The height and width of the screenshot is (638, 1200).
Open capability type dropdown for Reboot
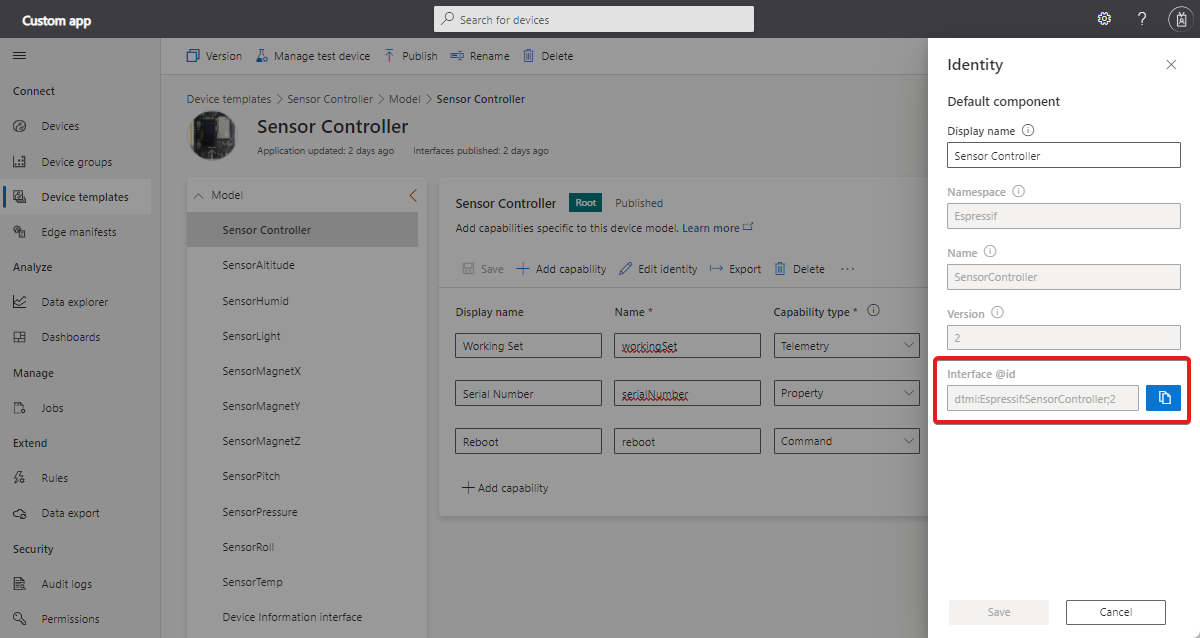pyautogui.click(x=847, y=441)
